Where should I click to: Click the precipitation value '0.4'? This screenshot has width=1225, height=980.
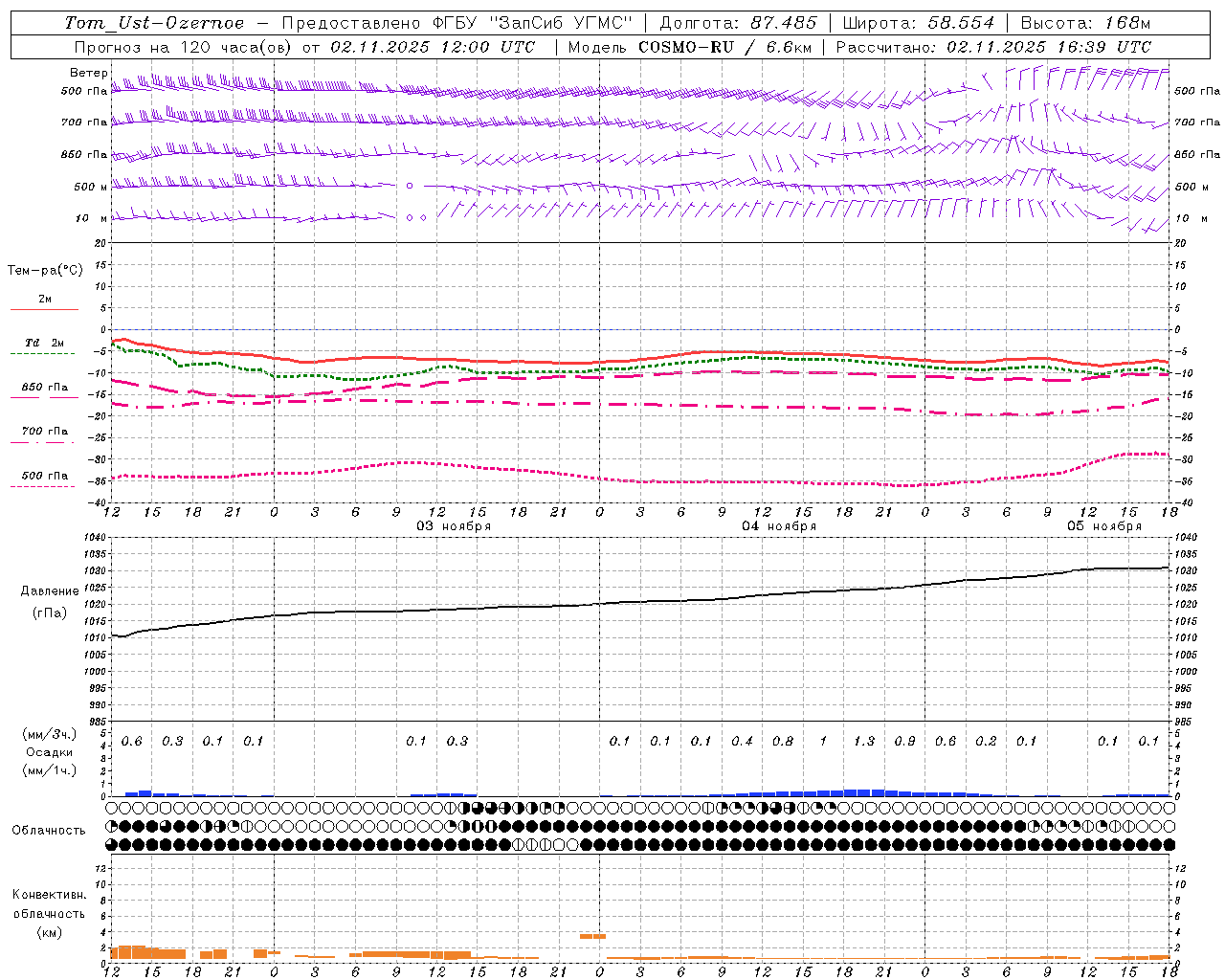point(742,741)
